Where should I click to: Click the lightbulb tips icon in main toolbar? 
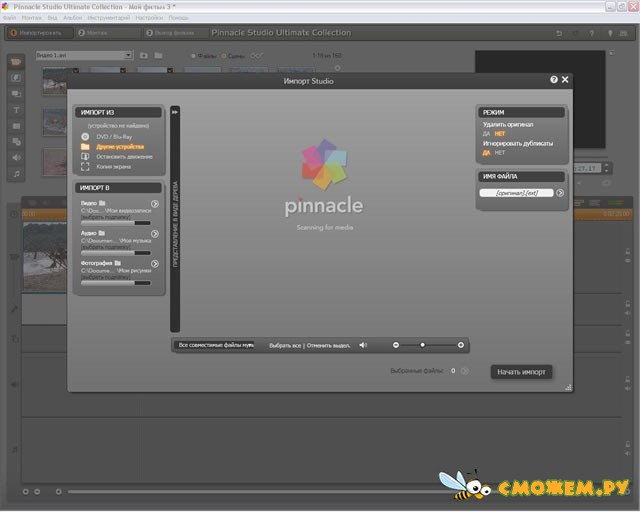pyautogui.click(x=610, y=33)
